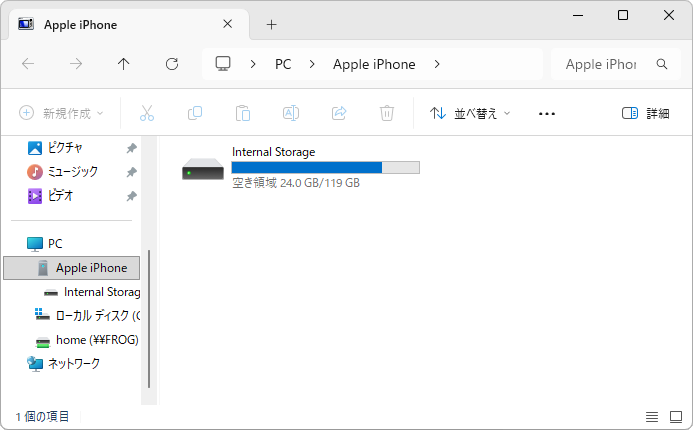Go forward with the right arrow
693x430 pixels.
point(76,64)
